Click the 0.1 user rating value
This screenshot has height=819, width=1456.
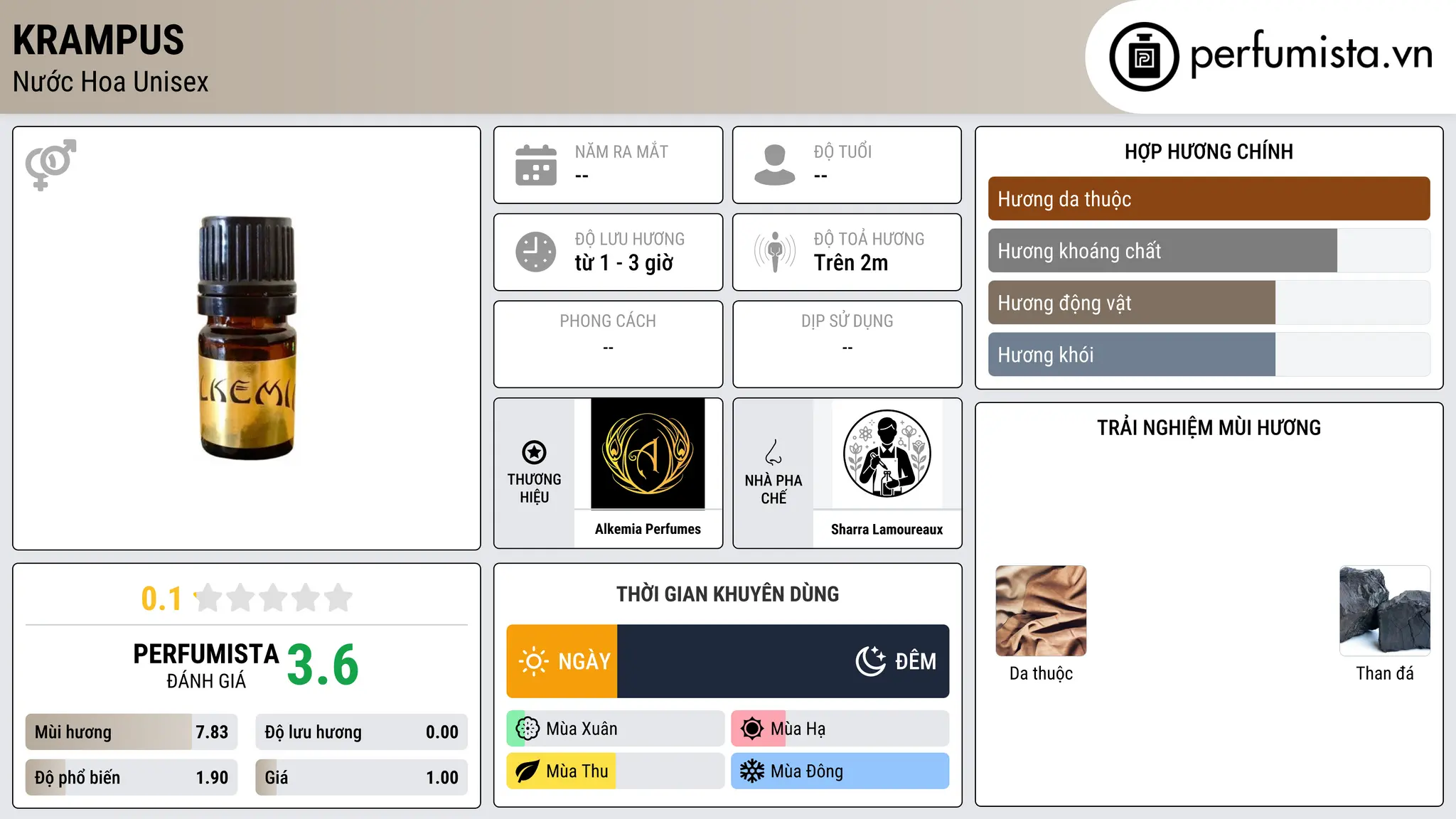(x=161, y=599)
